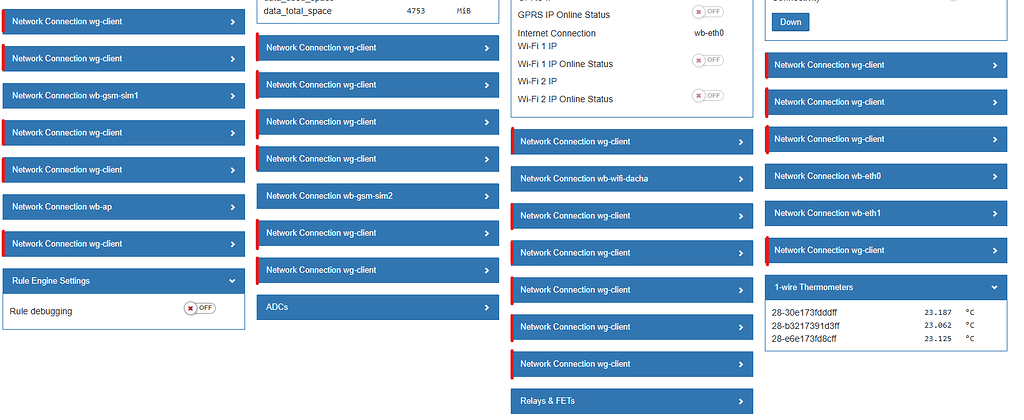Select thermometer ID 28-b3217391d3ff
Screen dimensions: 1024x420
[x=805, y=326]
